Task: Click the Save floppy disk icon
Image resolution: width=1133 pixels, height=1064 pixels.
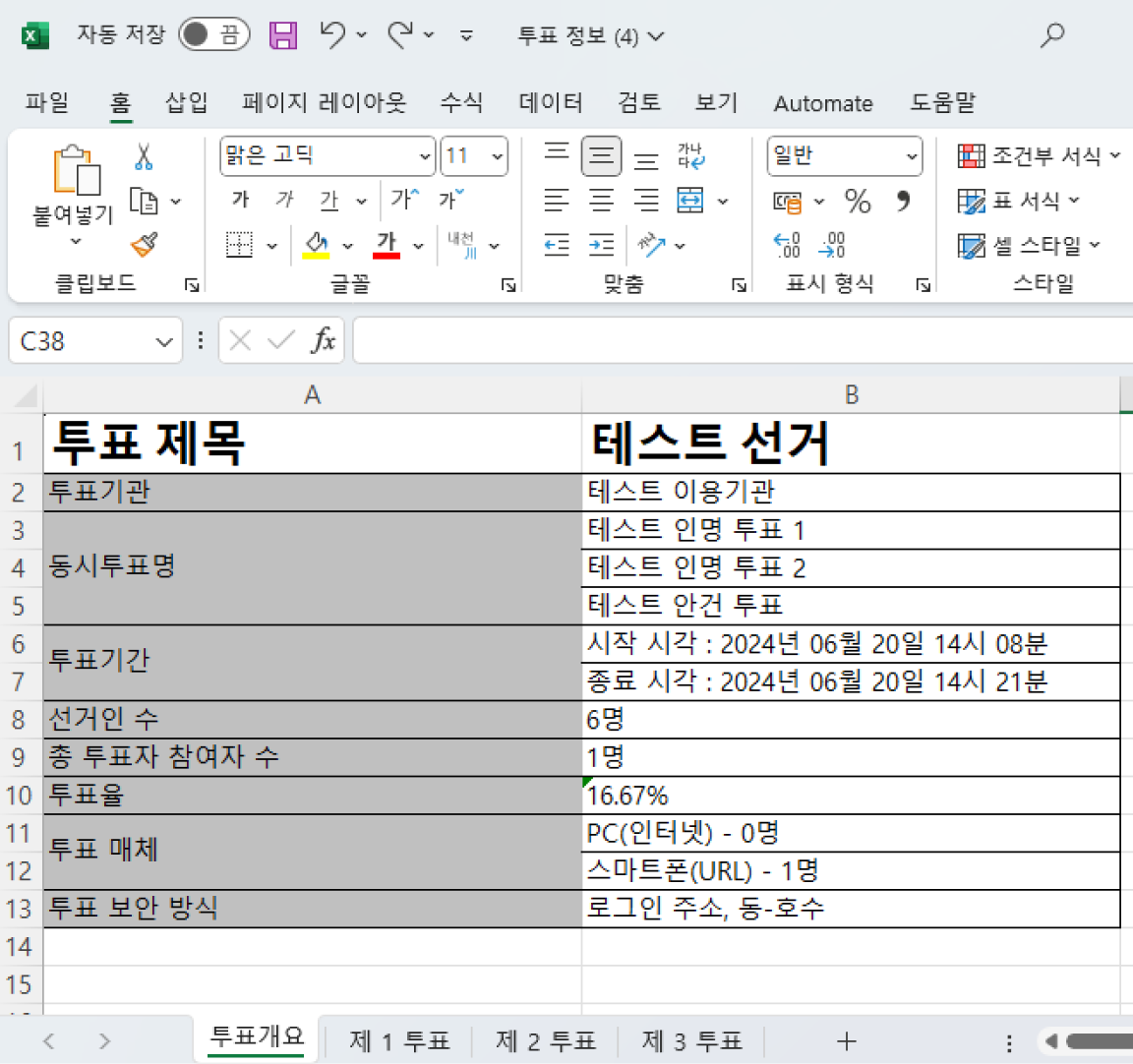Action: click(x=283, y=36)
